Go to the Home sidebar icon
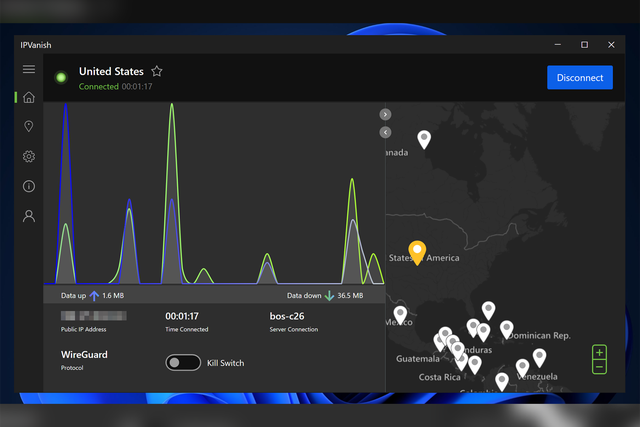Image resolution: width=640 pixels, height=427 pixels. 29,98
